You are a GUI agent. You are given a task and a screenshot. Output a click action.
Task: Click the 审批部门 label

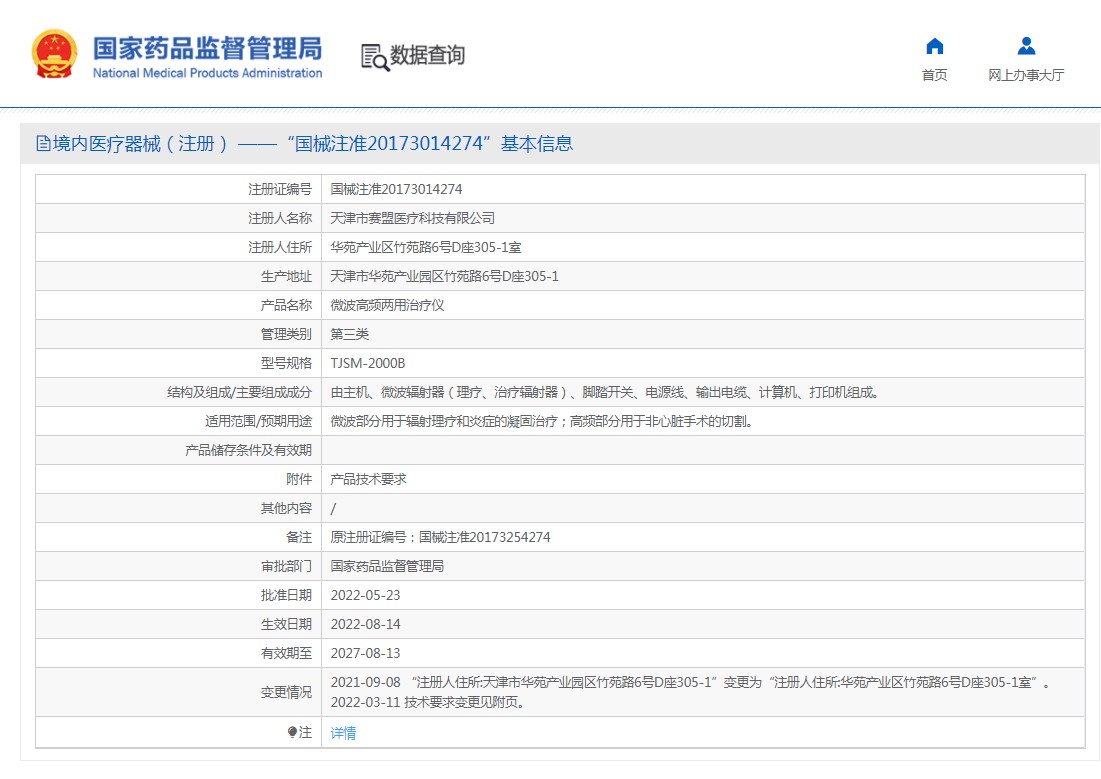[286, 566]
